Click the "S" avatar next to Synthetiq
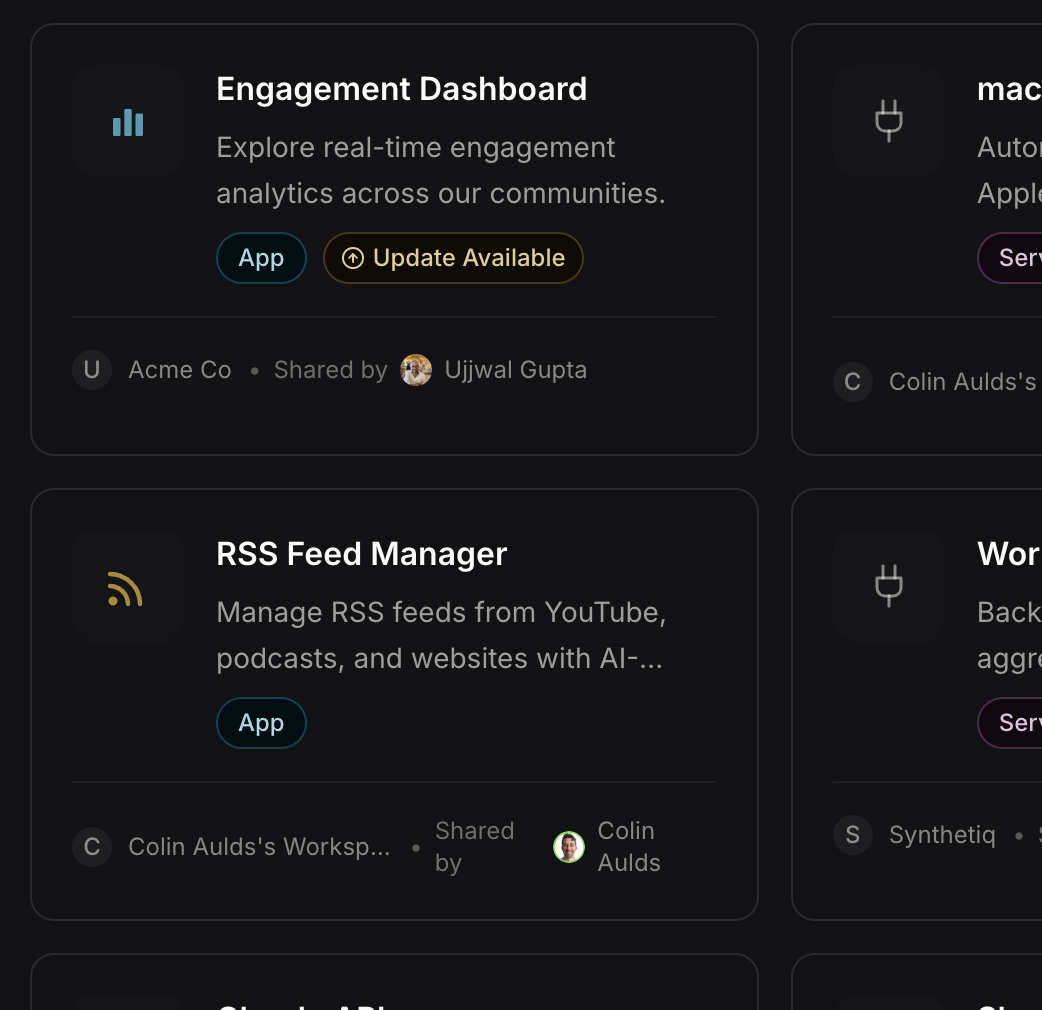1042x1010 pixels. pos(852,835)
